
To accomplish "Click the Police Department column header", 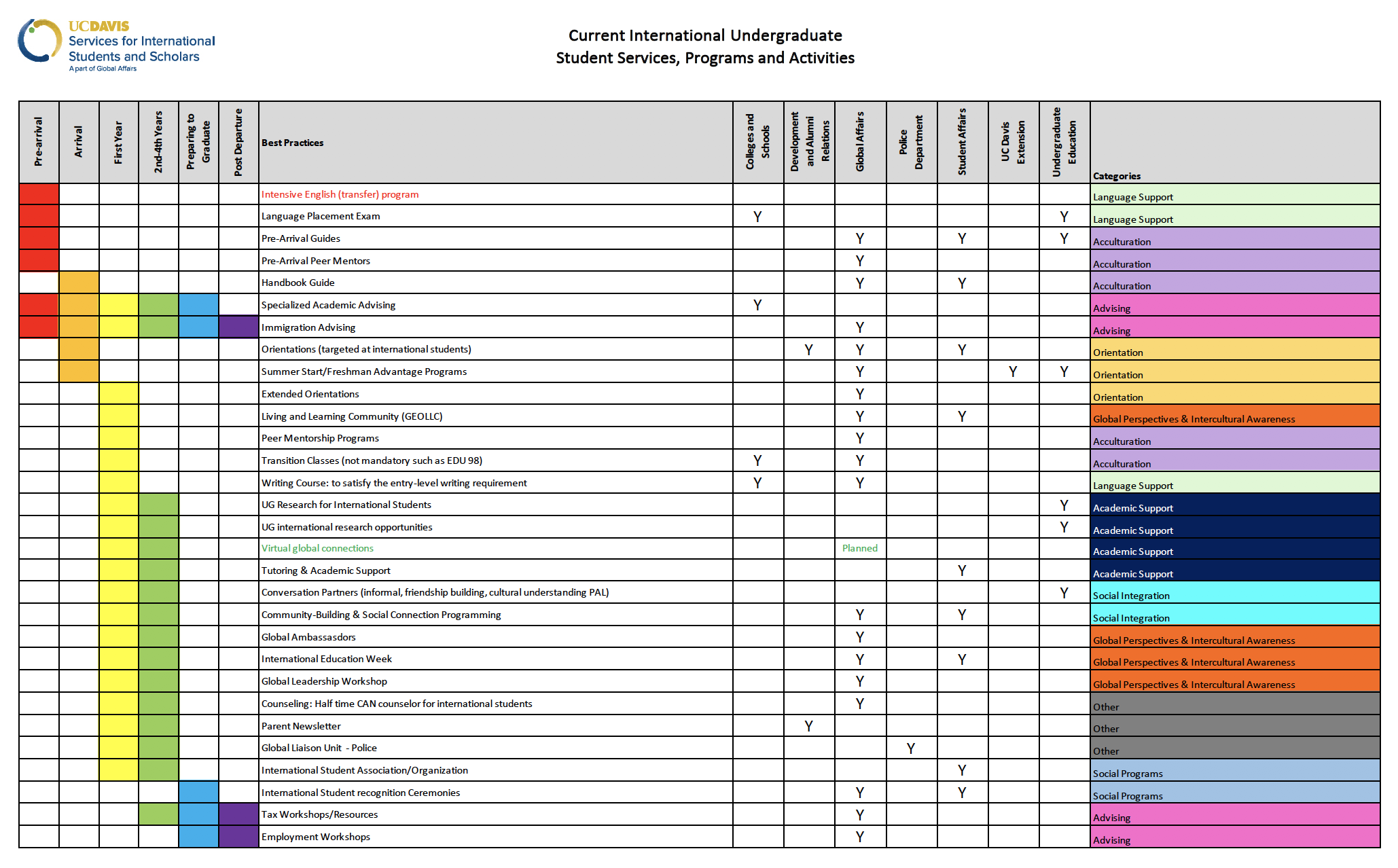I will [911, 142].
